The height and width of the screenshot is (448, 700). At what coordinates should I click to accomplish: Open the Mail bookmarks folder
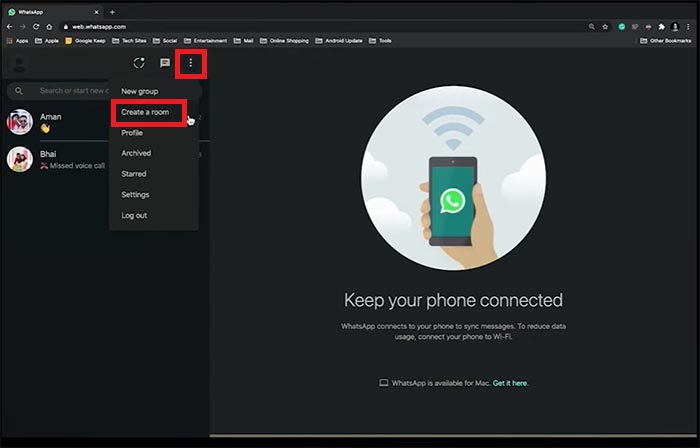coord(244,41)
